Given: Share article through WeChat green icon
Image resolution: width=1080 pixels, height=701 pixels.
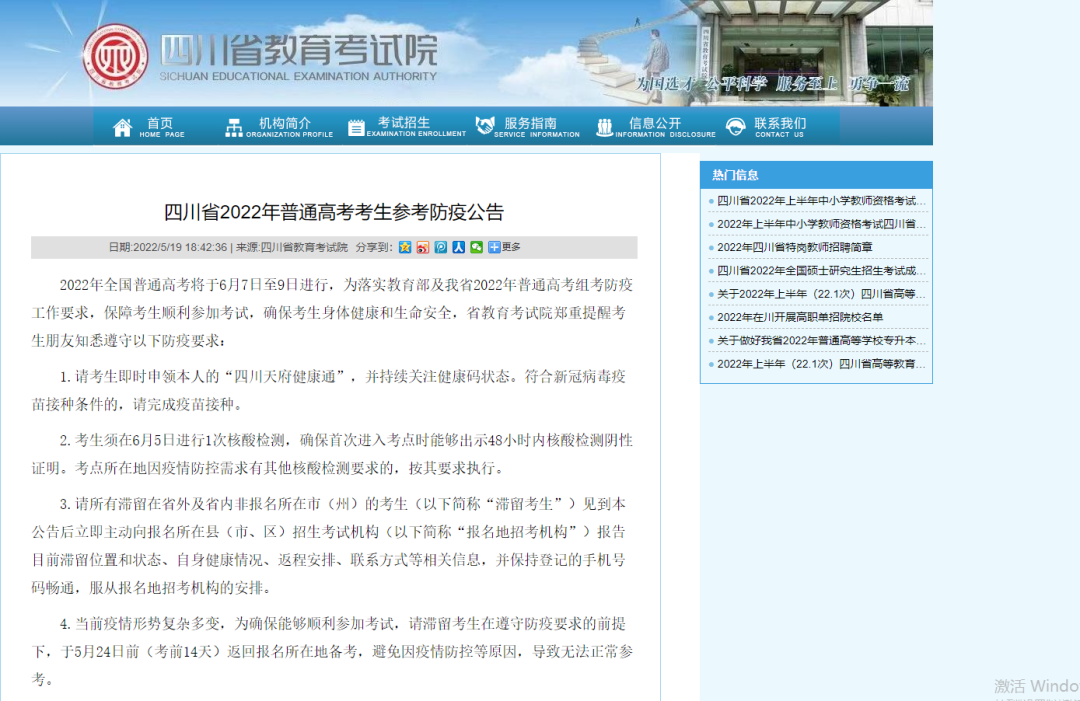Looking at the screenshot, I should [x=476, y=247].
